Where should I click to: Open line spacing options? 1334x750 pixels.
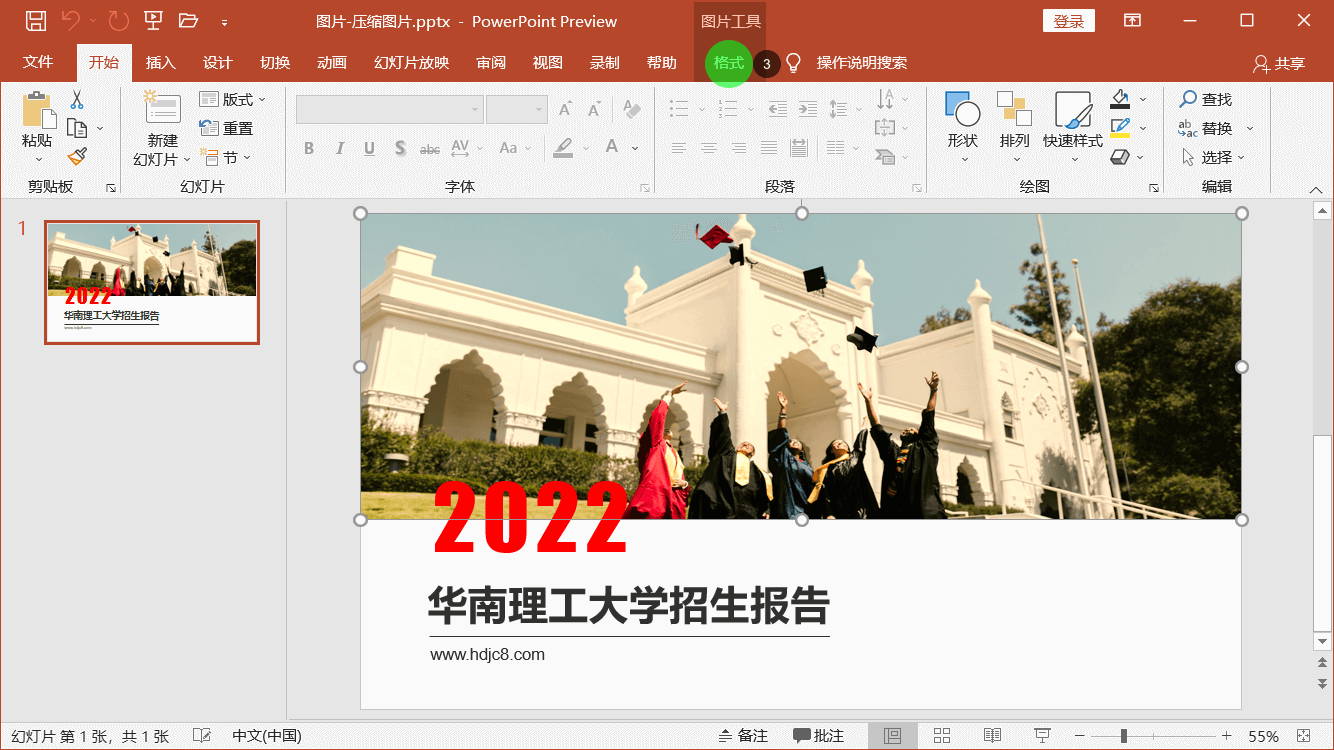pyautogui.click(x=839, y=108)
